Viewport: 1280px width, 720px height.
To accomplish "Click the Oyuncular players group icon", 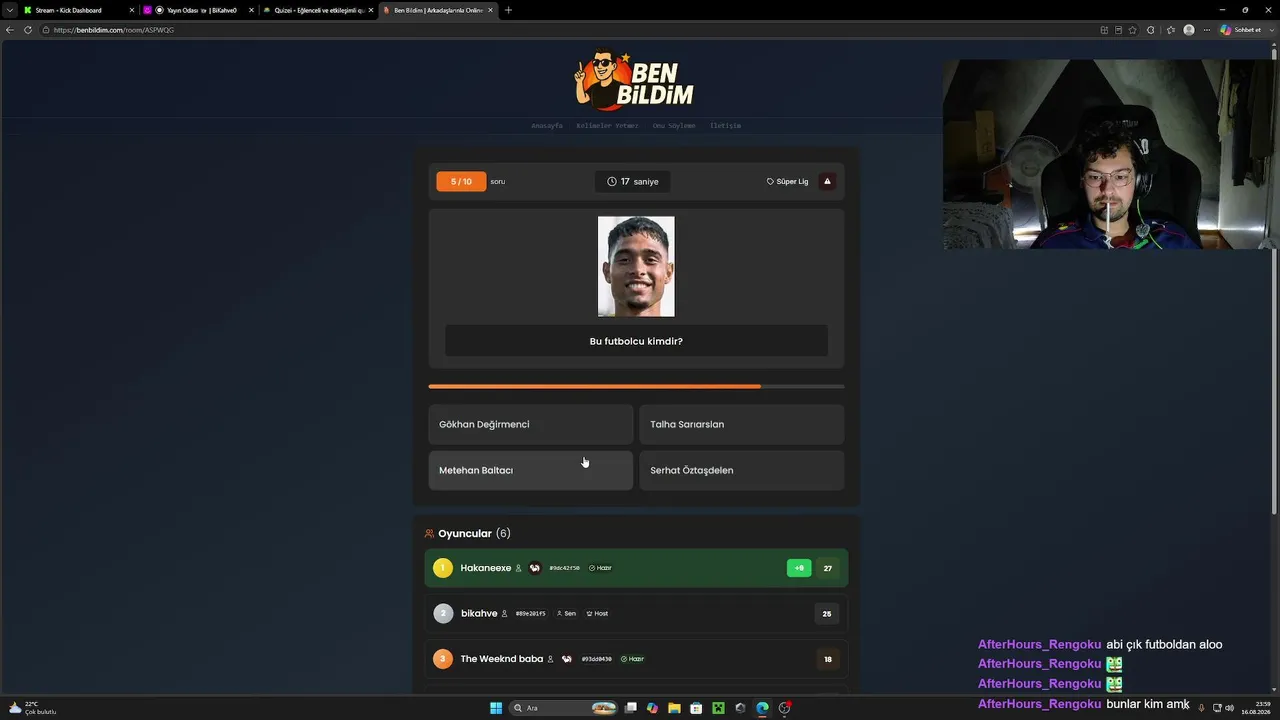I will coord(429,534).
